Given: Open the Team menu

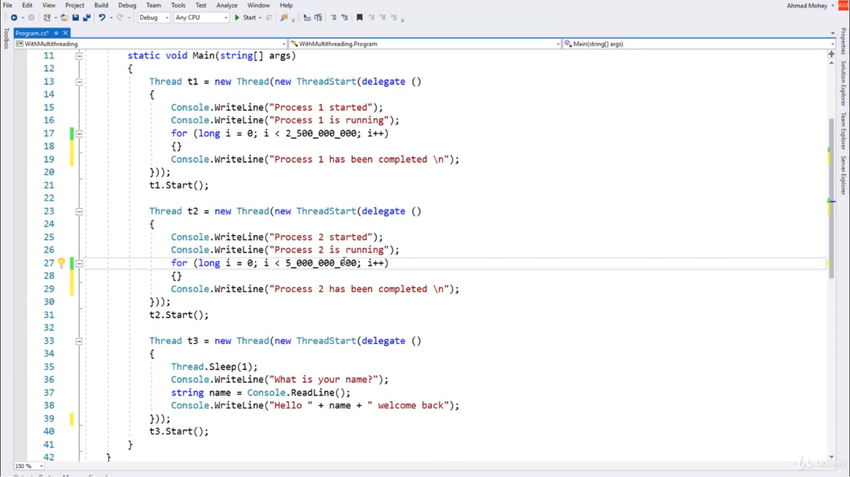Looking at the screenshot, I should 153,5.
